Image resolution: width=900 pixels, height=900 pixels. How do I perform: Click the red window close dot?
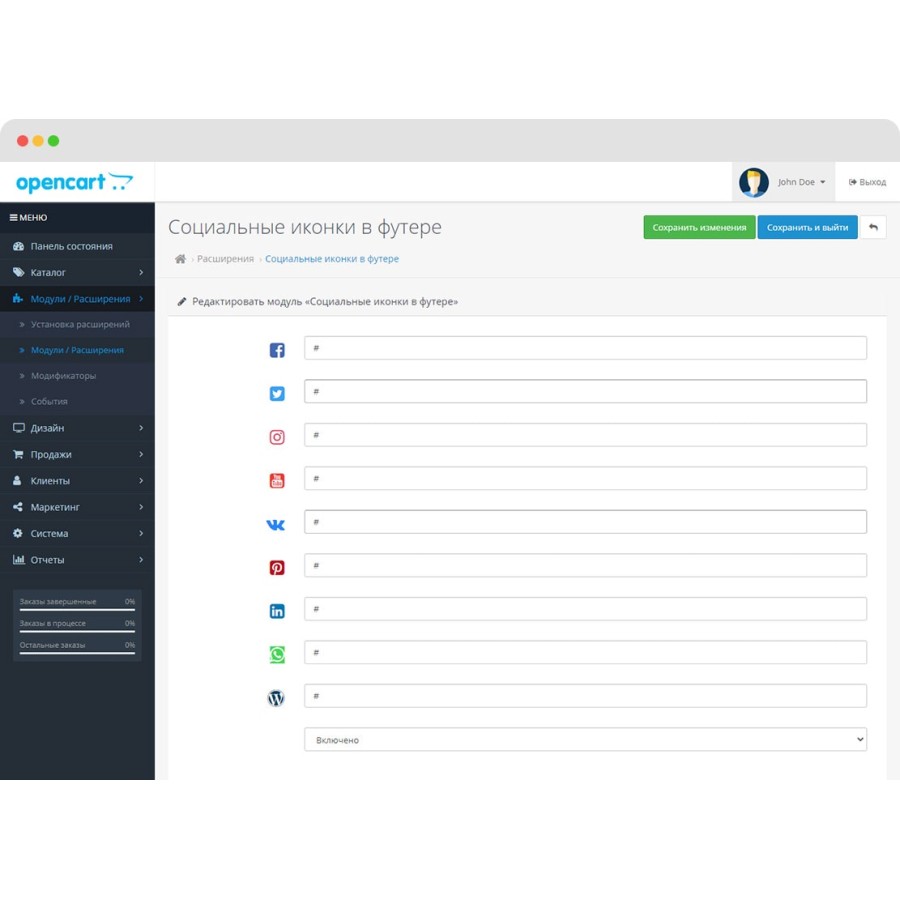pyautogui.click(x=22, y=141)
